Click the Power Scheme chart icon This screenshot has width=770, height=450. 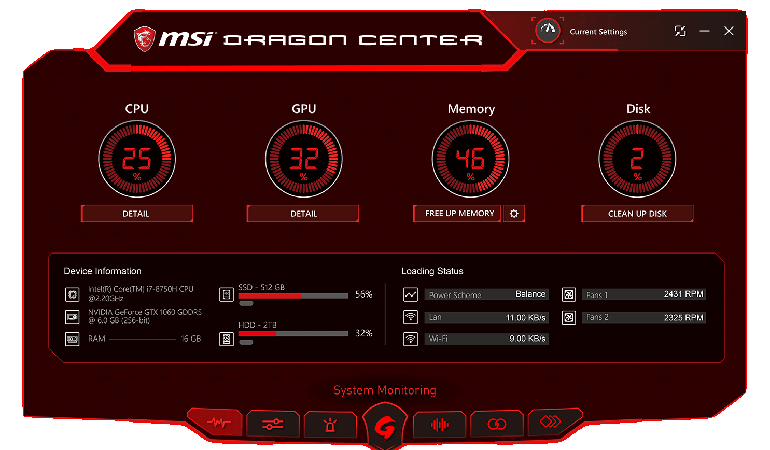[410, 294]
